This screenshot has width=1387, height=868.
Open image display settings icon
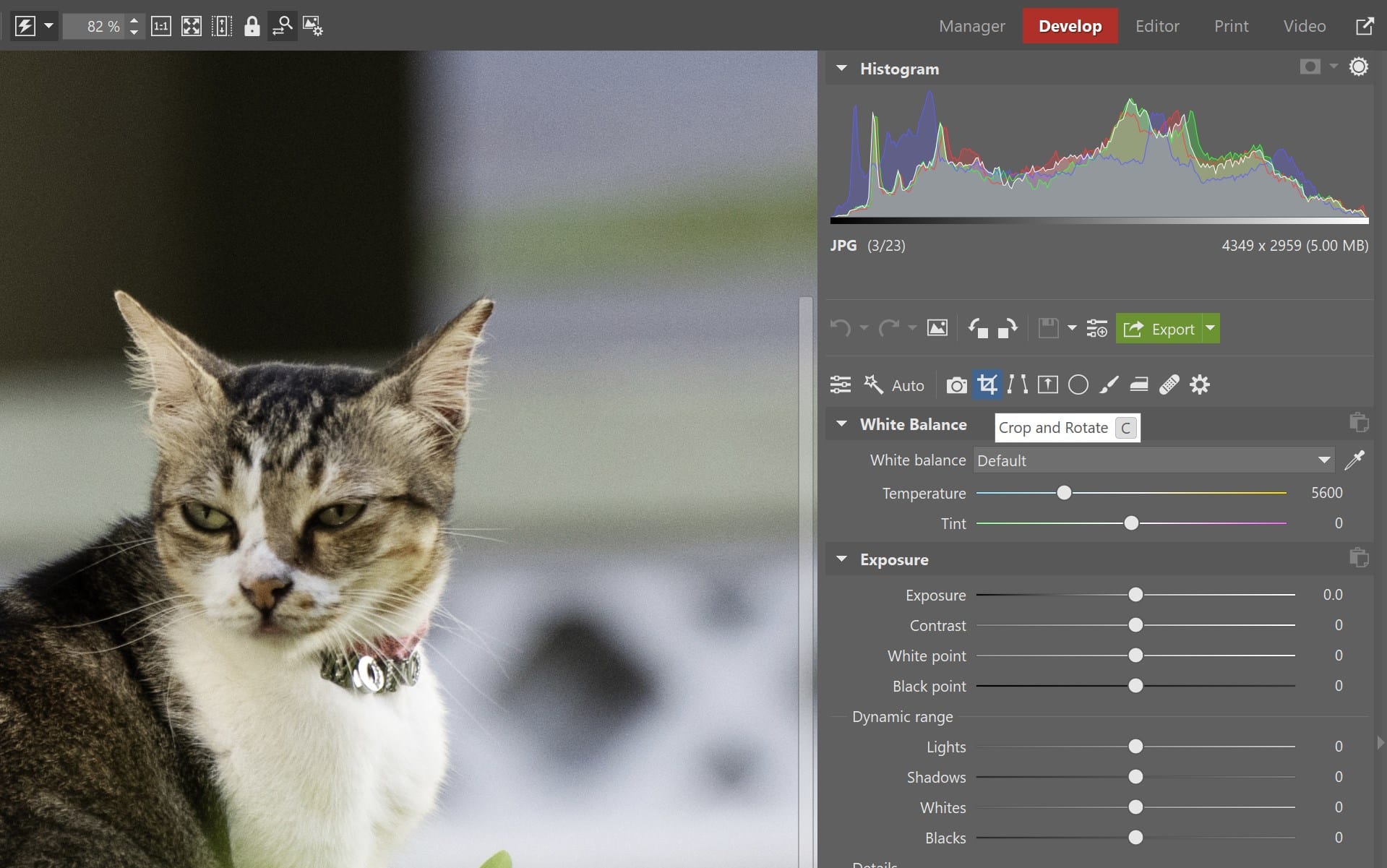(x=312, y=27)
